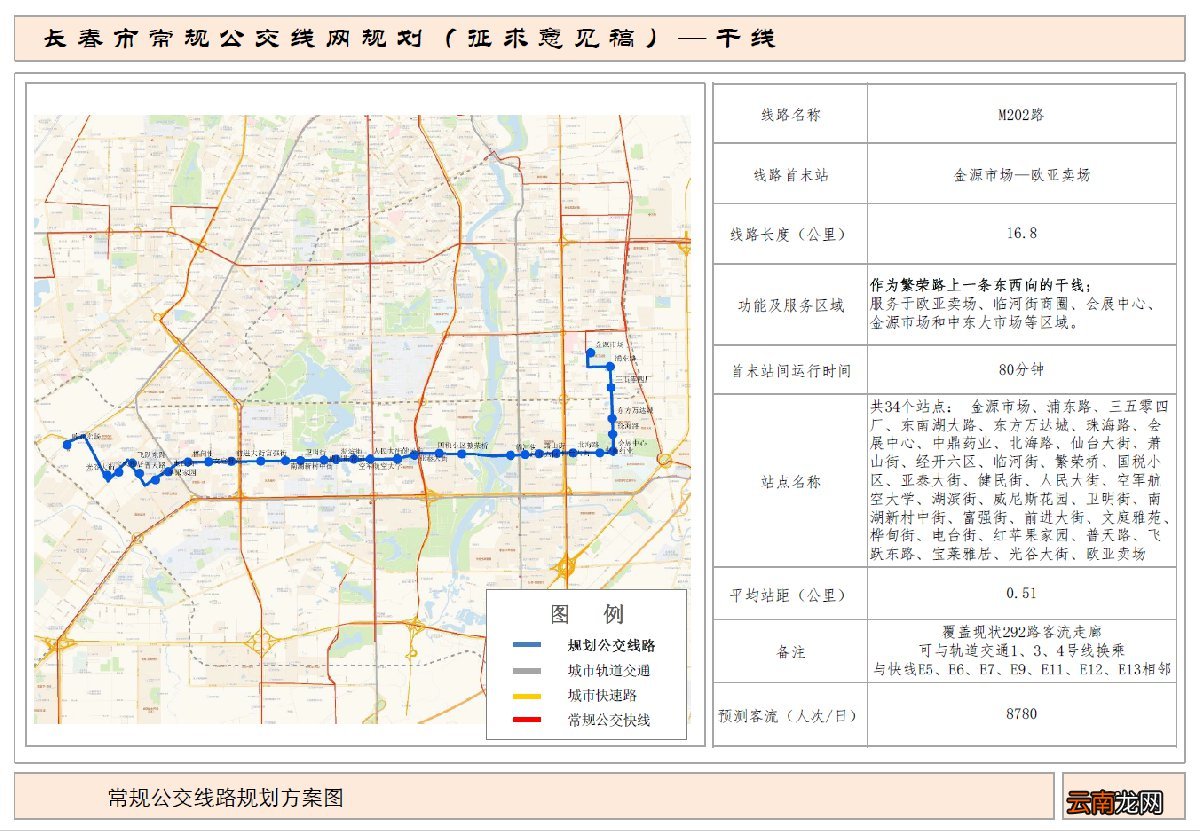
Task: Click the 功能及服务区域 header cell
Action: click(x=790, y=305)
